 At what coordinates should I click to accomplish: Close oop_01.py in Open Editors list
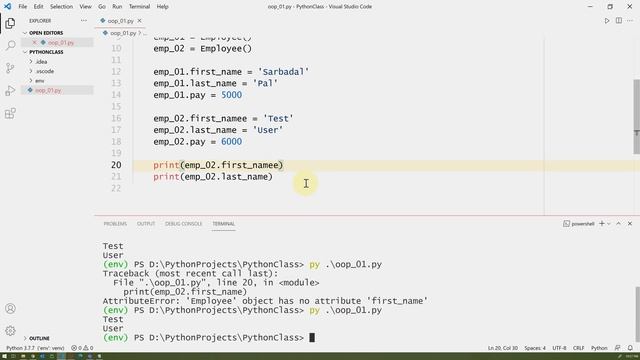35,42
